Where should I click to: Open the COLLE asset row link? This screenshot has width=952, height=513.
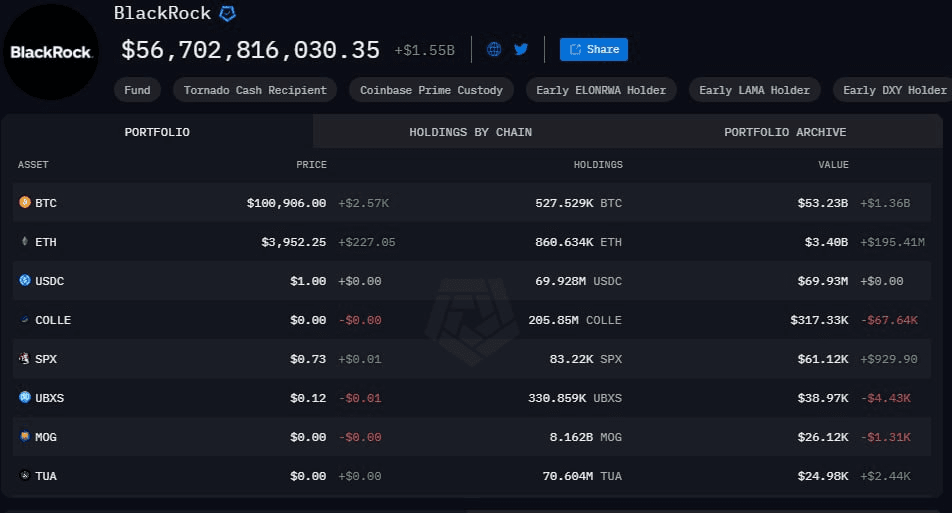52,320
